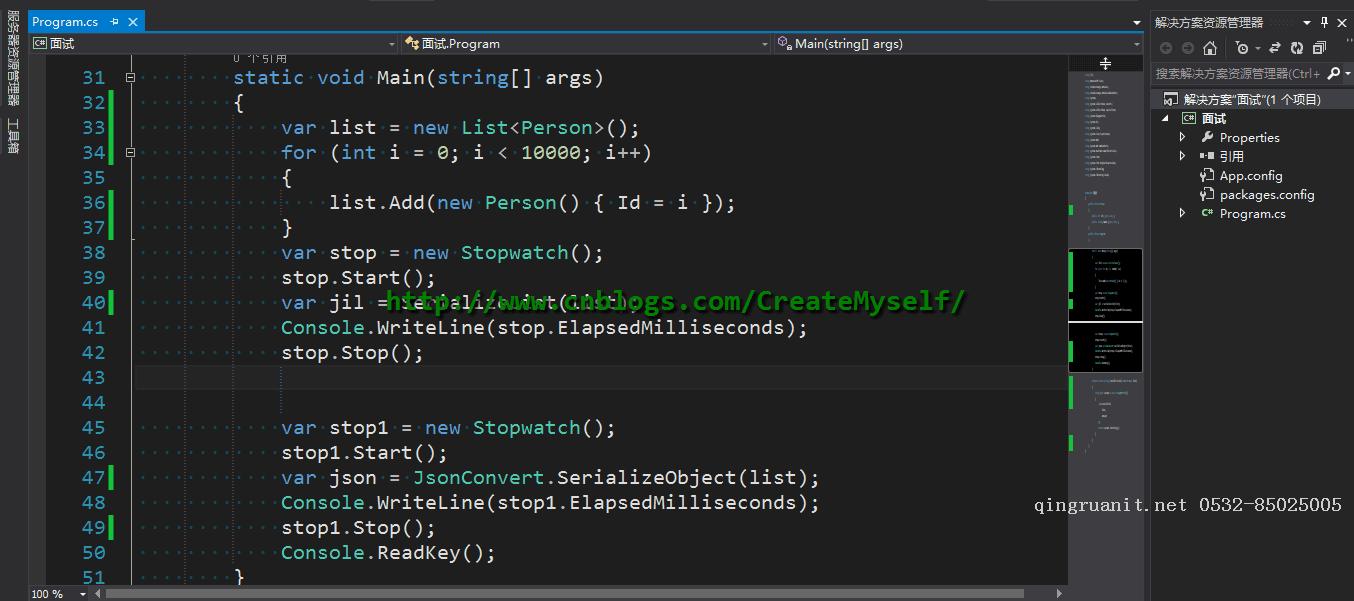Click the Refresh icon in Solution Explorer
Image resolution: width=1354 pixels, height=601 pixels.
coord(1297,48)
